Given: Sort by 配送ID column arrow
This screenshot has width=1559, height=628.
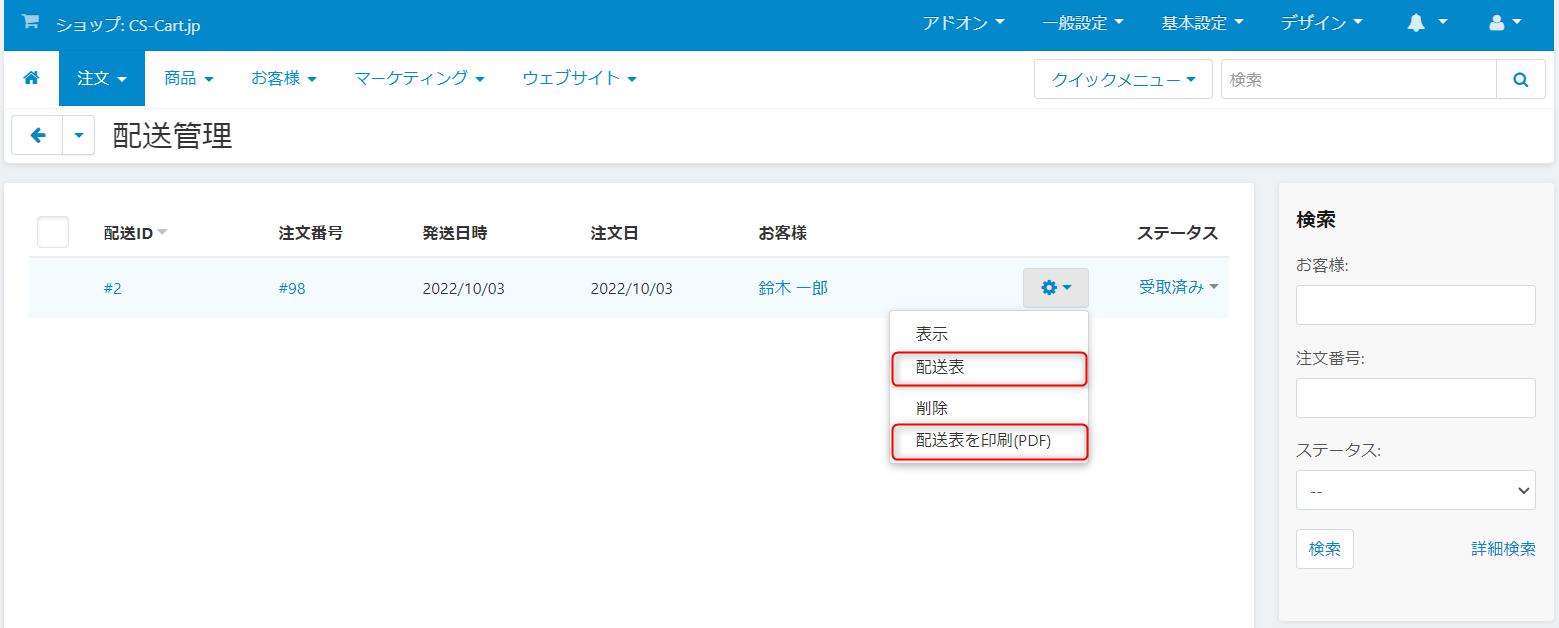Looking at the screenshot, I should 162,233.
